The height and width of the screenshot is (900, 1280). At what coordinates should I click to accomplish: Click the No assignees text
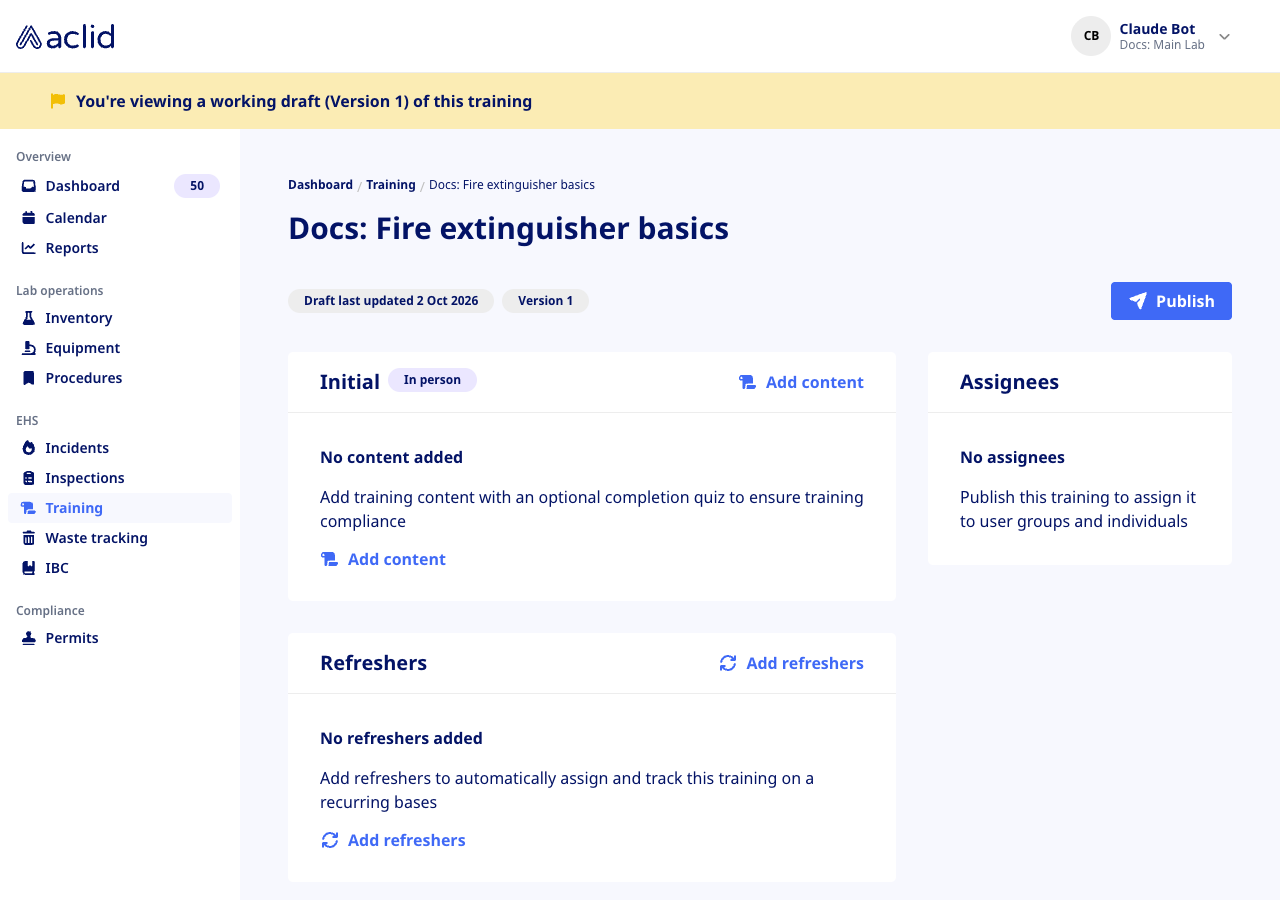click(1012, 457)
